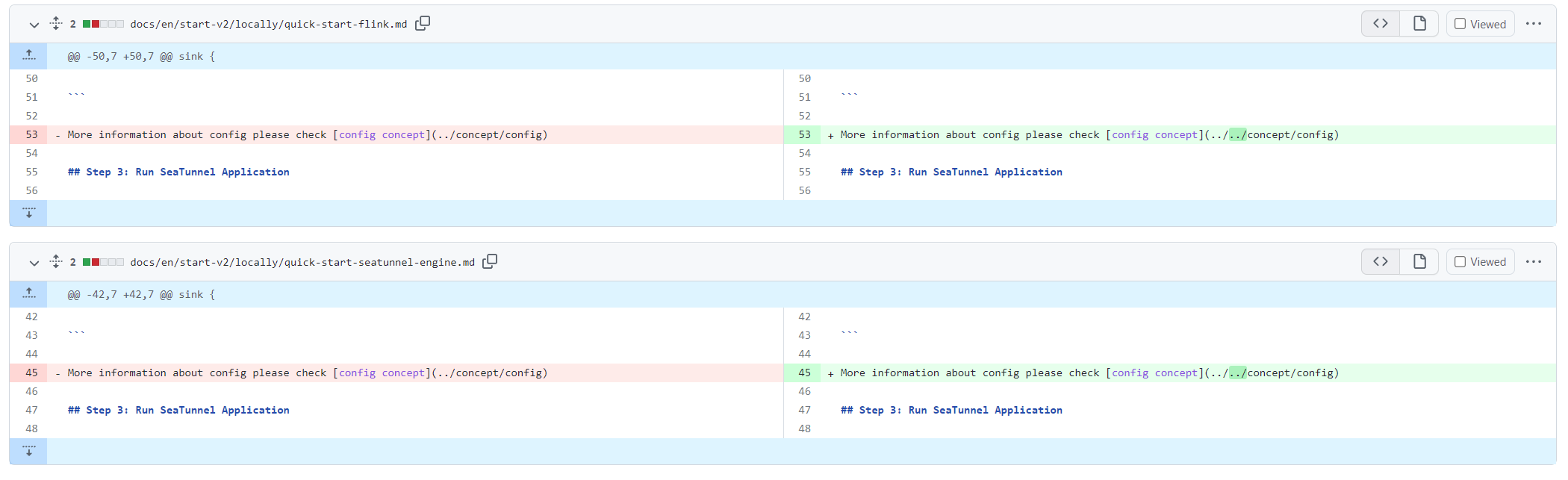The image size is (1568, 480).
Task: Expand lines below line 48 in quick-start-seatunnel-engine.md
Action: [28, 452]
